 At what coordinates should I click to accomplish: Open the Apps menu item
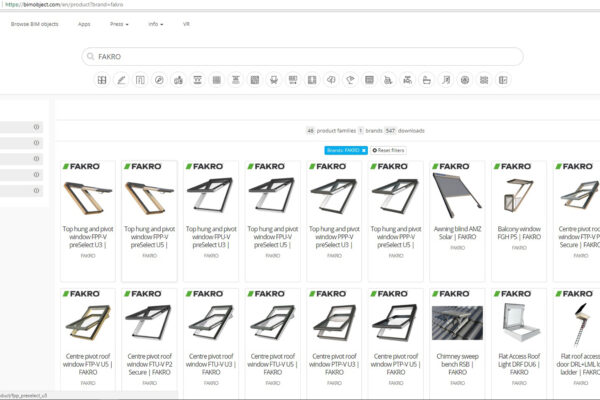(84, 24)
